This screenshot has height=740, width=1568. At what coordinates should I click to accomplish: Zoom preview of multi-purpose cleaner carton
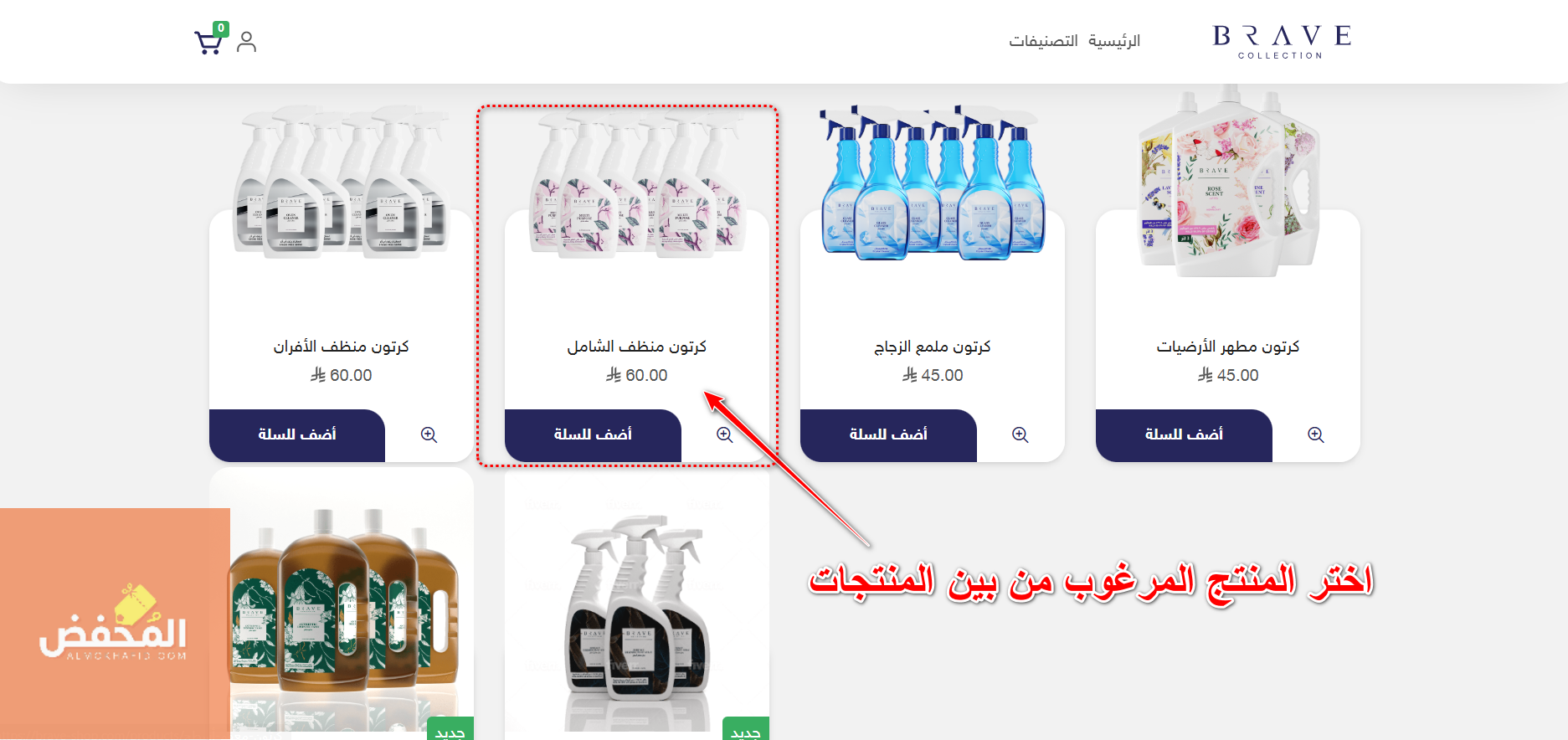pos(724,434)
